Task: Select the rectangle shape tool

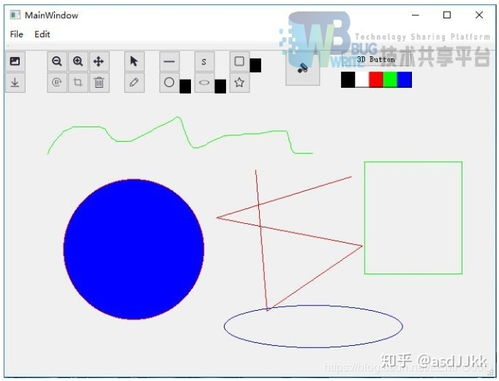Action: [x=239, y=61]
